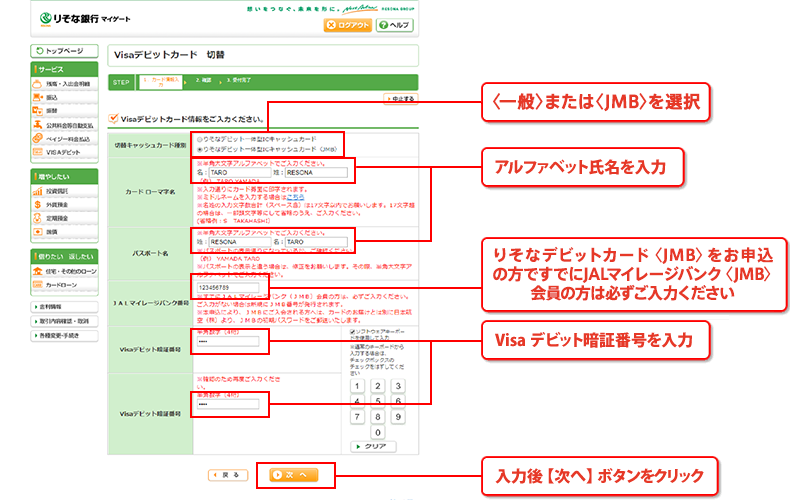The width and height of the screenshot is (790, 500).
Task: Focus the JALマイレージバンク番号 field
Action: point(228,287)
